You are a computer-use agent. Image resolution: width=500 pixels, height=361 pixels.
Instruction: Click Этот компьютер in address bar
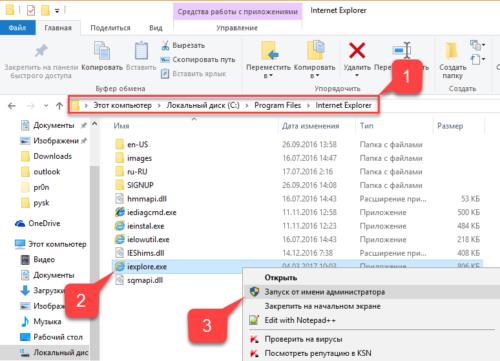[x=122, y=105]
